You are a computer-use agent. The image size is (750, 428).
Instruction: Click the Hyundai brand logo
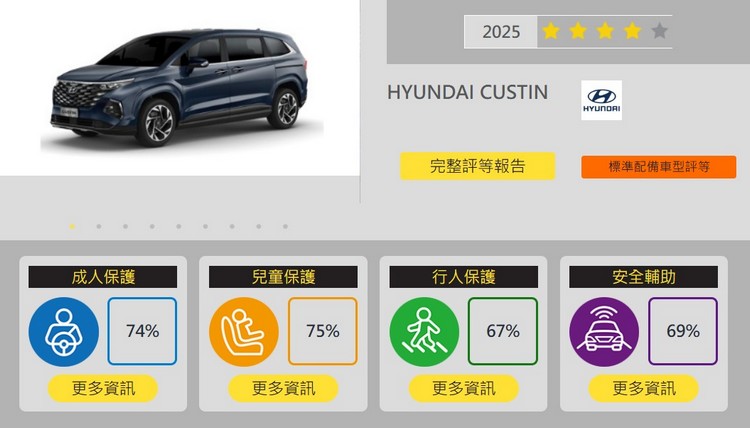point(601,100)
